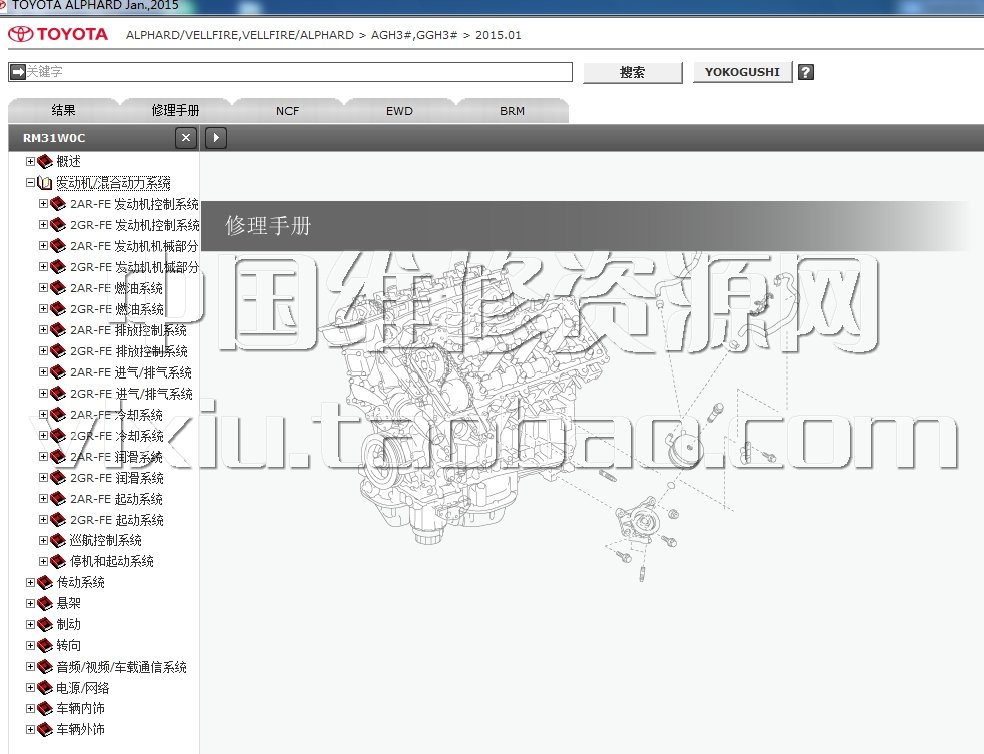Image resolution: width=984 pixels, height=754 pixels.
Task: Switch to the 修理手册 tab
Action: (175, 110)
